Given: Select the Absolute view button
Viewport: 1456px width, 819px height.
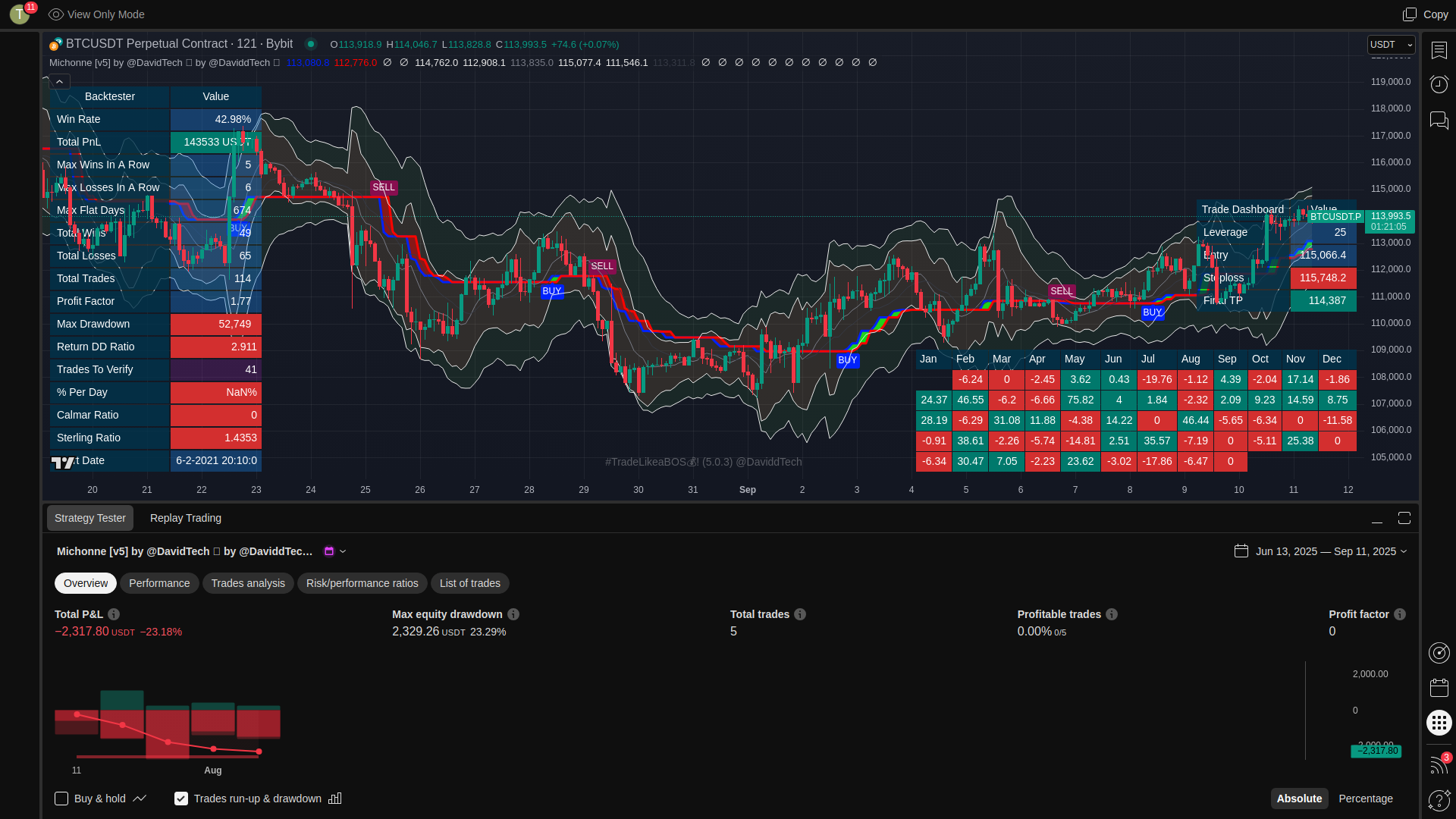Looking at the screenshot, I should 1299,799.
